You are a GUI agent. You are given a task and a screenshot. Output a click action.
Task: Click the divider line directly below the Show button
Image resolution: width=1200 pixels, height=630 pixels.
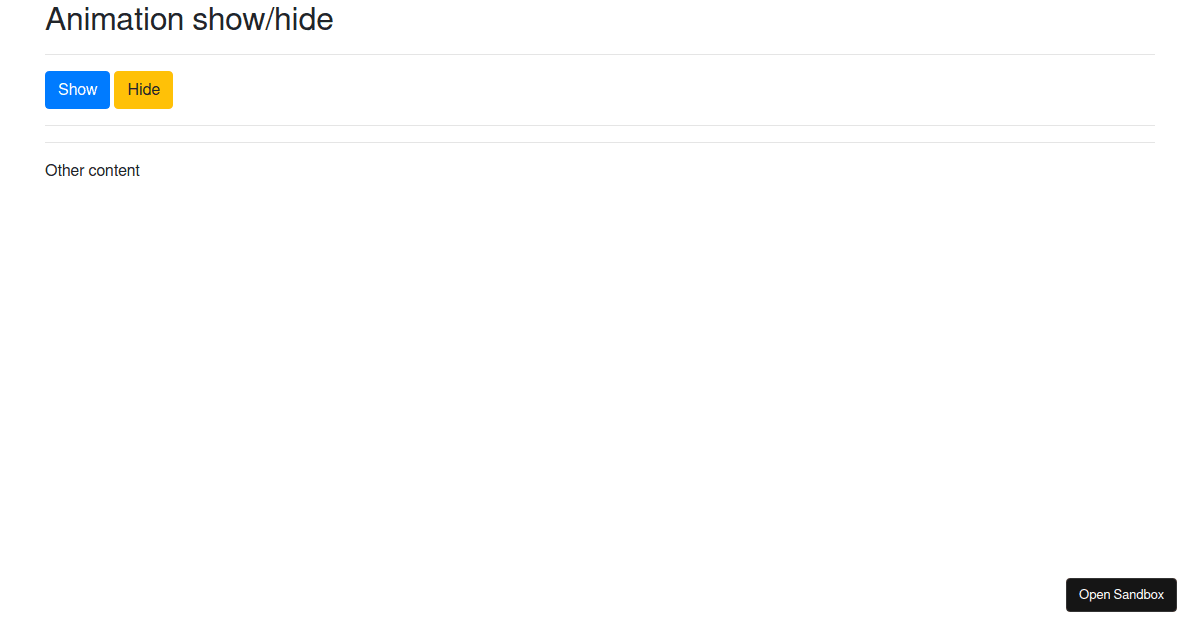pyautogui.click(x=600, y=125)
